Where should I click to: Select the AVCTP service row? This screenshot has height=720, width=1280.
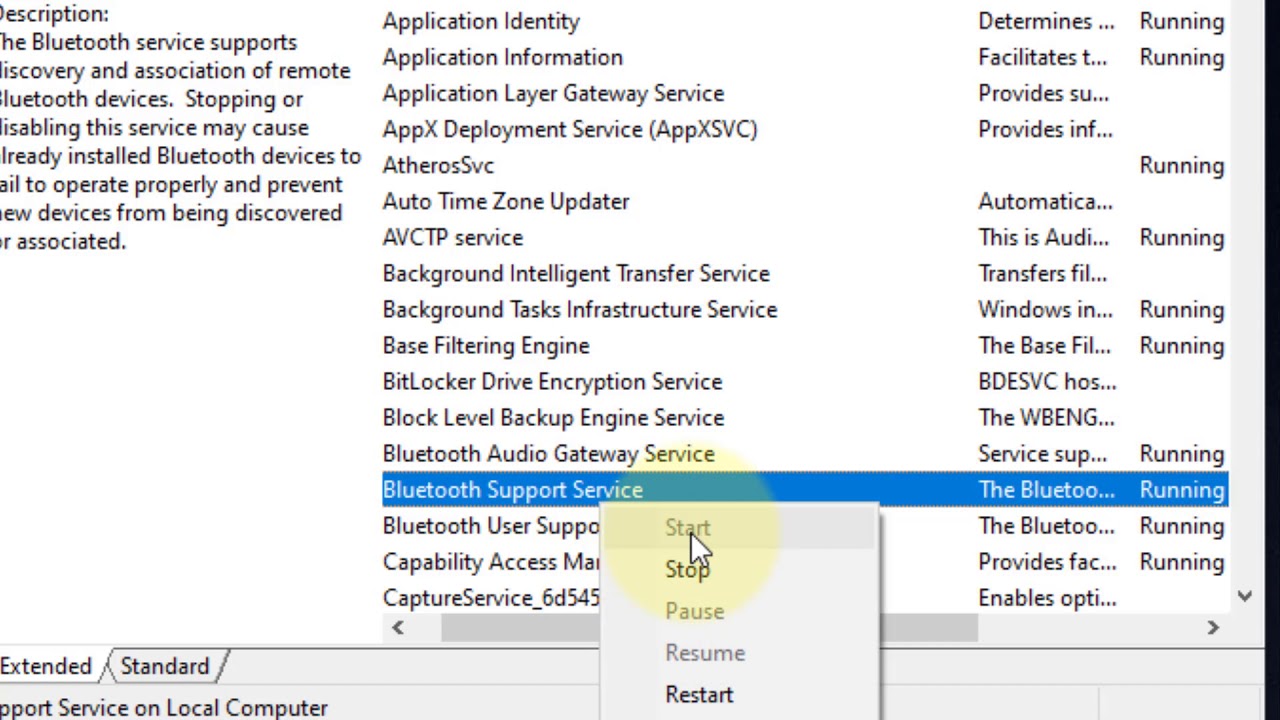click(805, 237)
